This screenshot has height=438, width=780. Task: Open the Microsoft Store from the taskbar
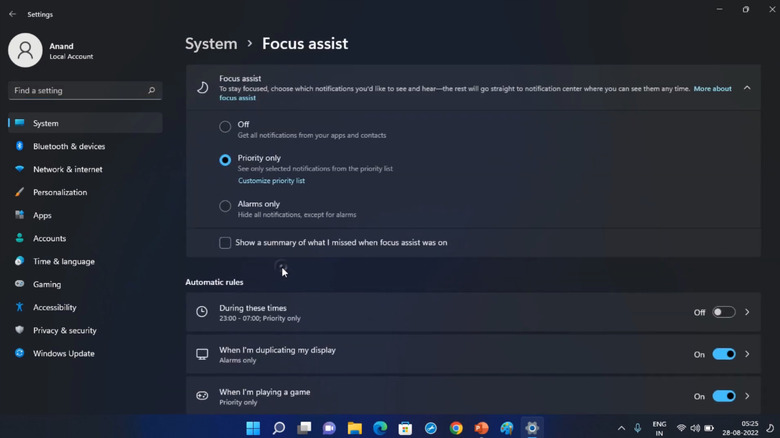pos(405,428)
